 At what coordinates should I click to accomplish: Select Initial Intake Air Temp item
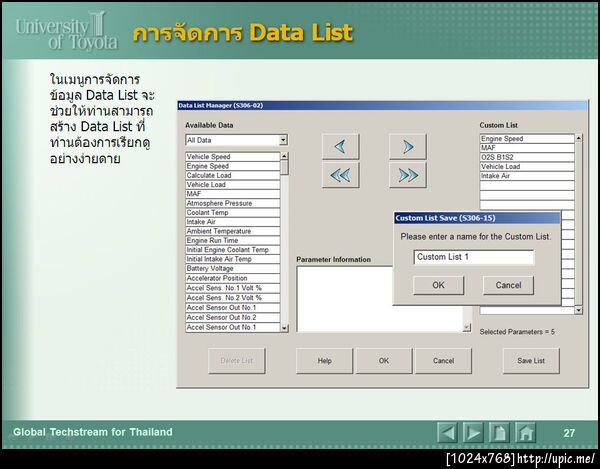click(x=233, y=259)
